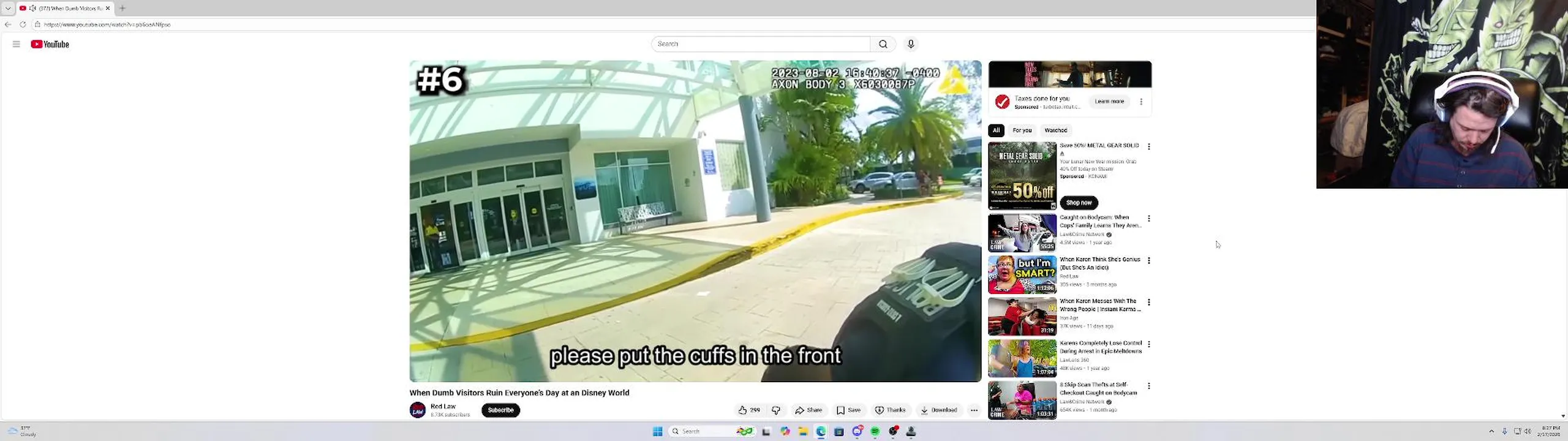This screenshot has width=1568, height=441.
Task: Show hidden system tray icons
Action: click(1491, 431)
